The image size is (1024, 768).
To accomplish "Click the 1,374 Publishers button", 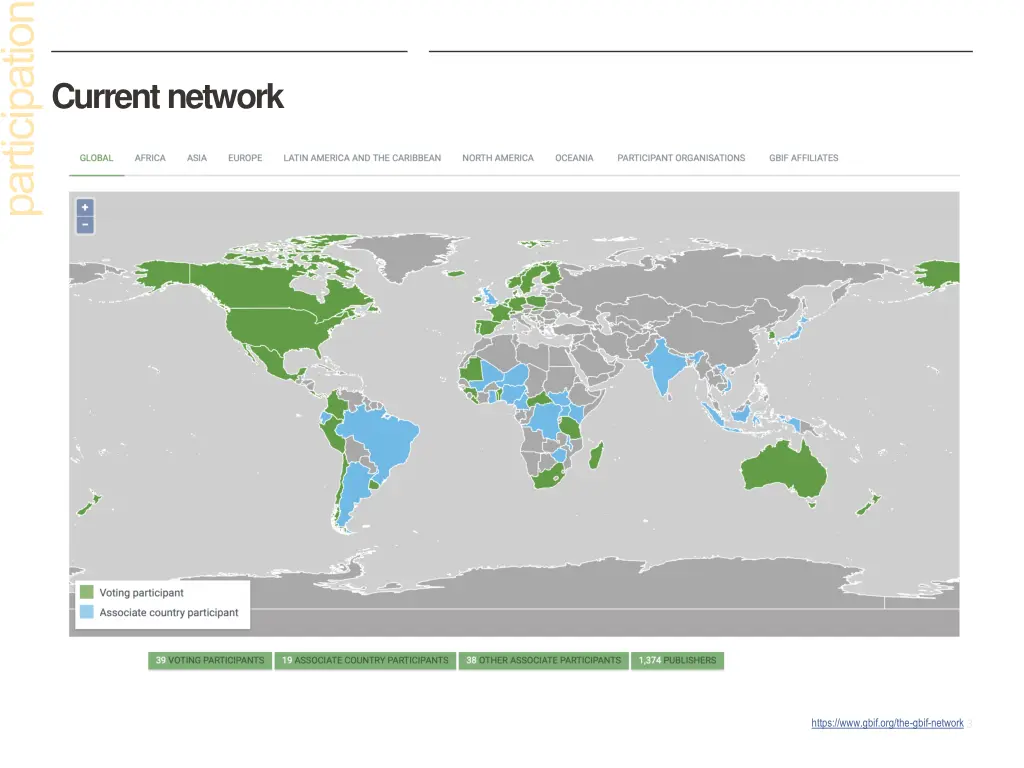I will (677, 661).
